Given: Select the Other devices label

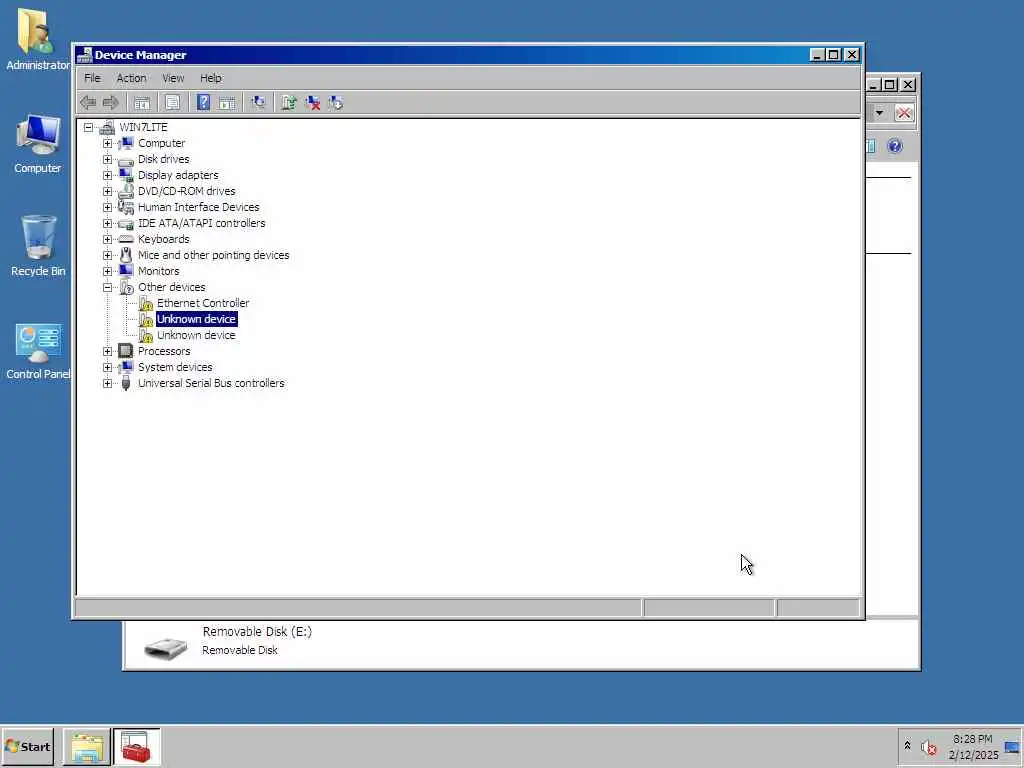Looking at the screenshot, I should [x=172, y=287].
